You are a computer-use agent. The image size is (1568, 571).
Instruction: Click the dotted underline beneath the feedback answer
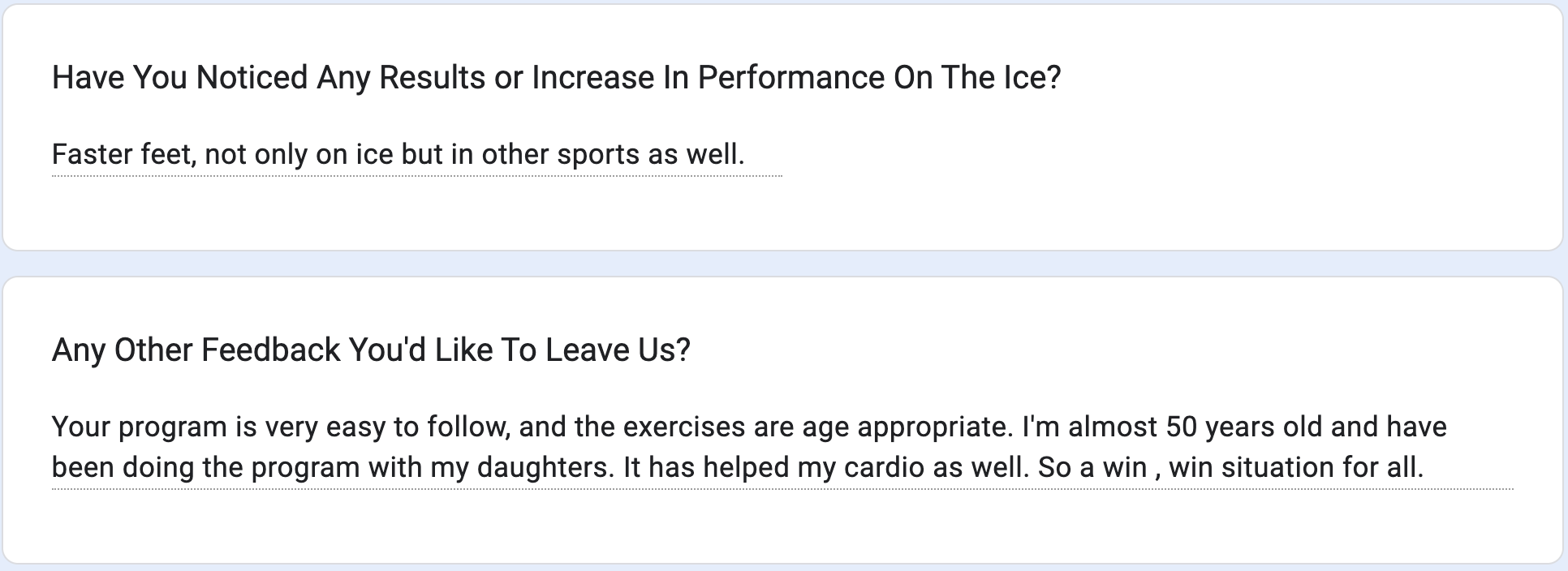click(782, 489)
